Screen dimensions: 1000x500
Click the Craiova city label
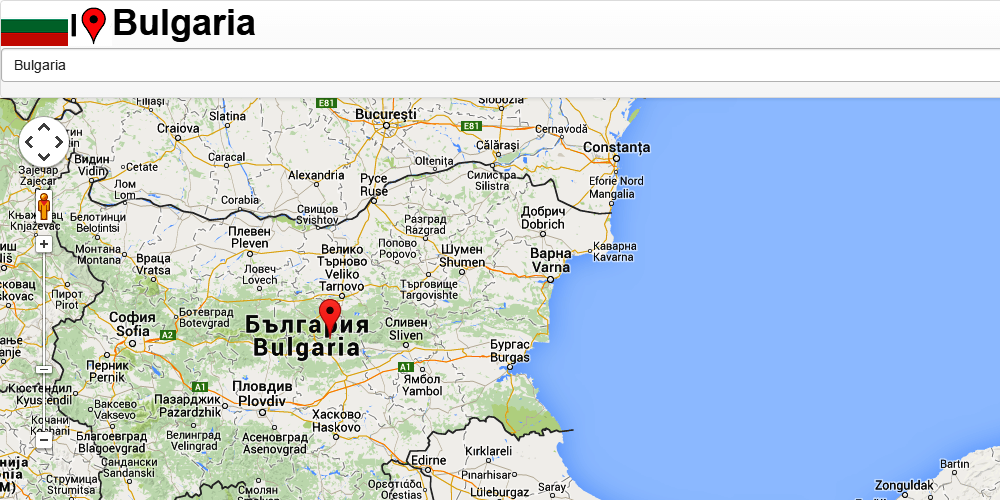click(178, 128)
